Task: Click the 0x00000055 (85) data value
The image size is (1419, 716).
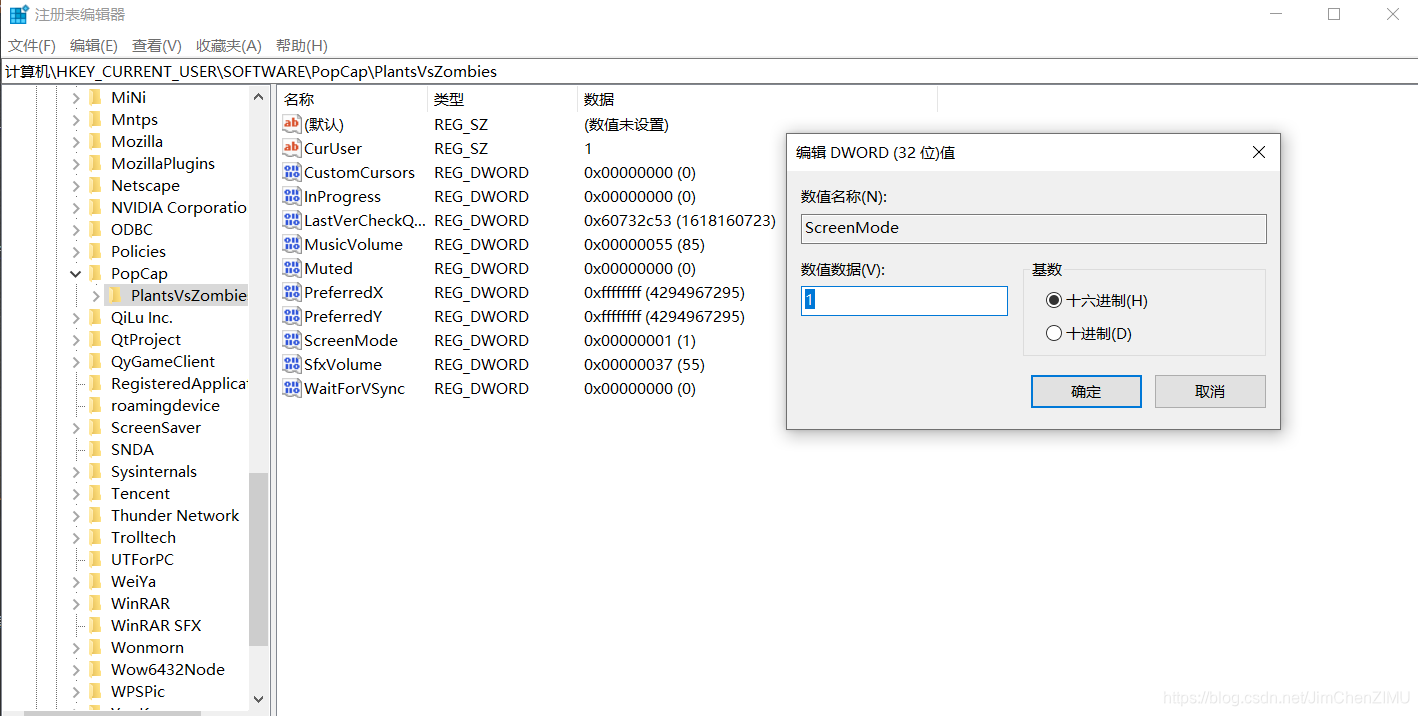Action: pos(644,244)
